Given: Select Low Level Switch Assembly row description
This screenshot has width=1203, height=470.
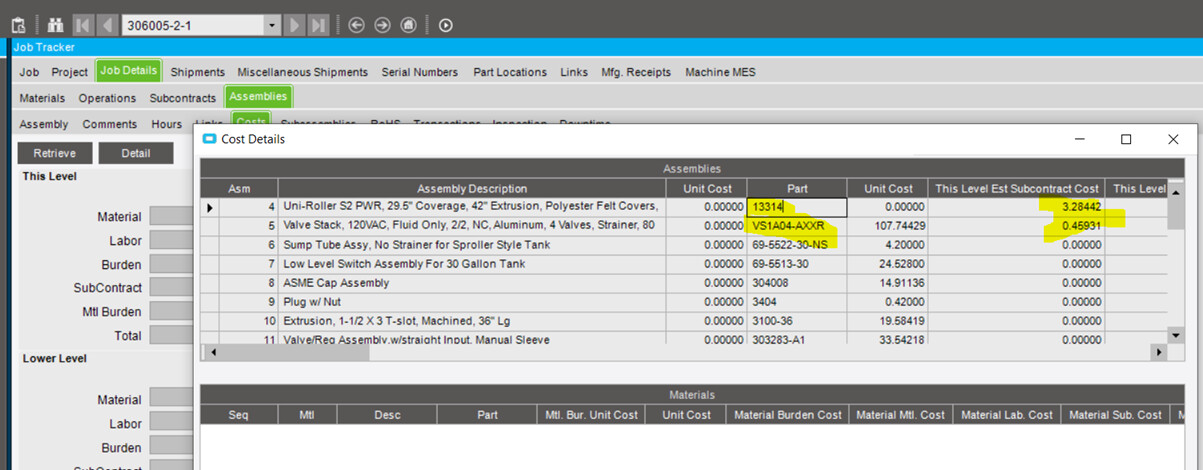Looking at the screenshot, I should [x=473, y=264].
